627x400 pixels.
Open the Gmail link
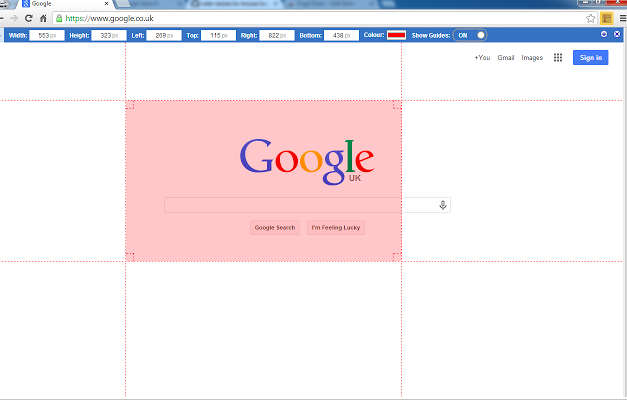point(505,58)
